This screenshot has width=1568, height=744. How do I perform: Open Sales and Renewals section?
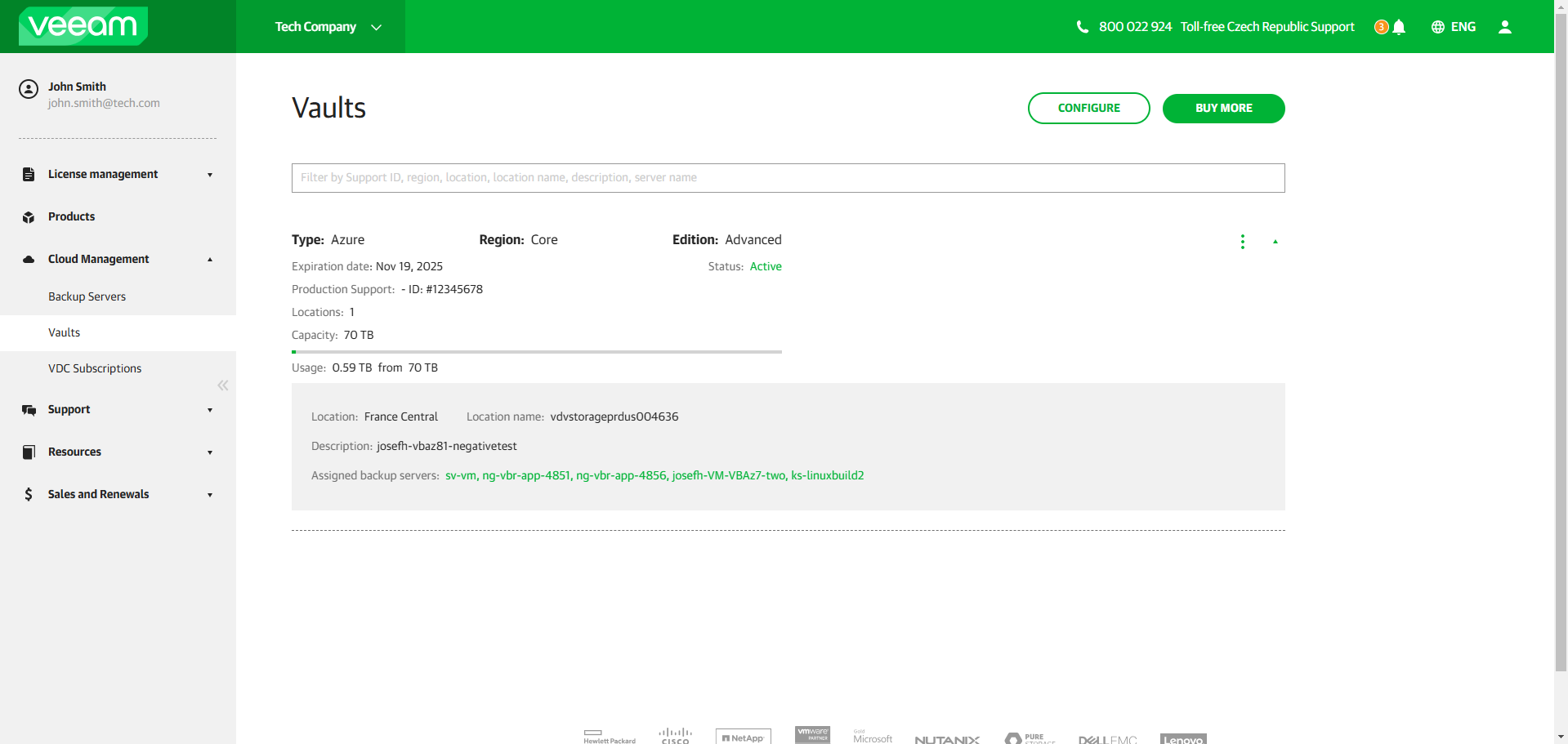[98, 494]
